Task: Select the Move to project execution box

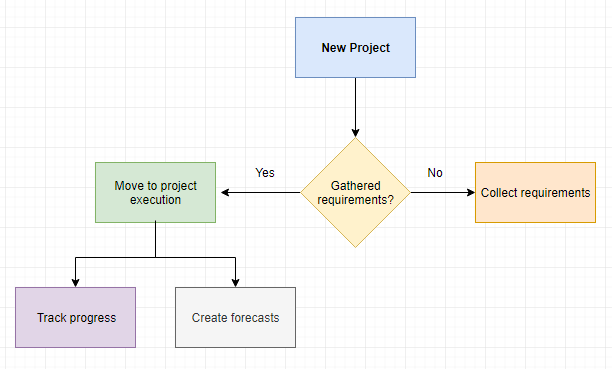Action: [155, 193]
